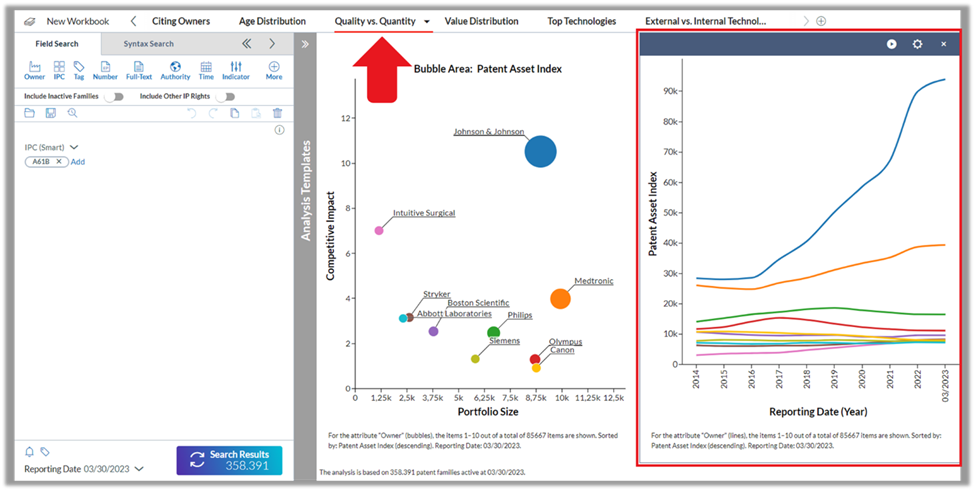Image resolution: width=975 pixels, height=491 pixels.
Task: Save the current search
Action: click(51, 113)
